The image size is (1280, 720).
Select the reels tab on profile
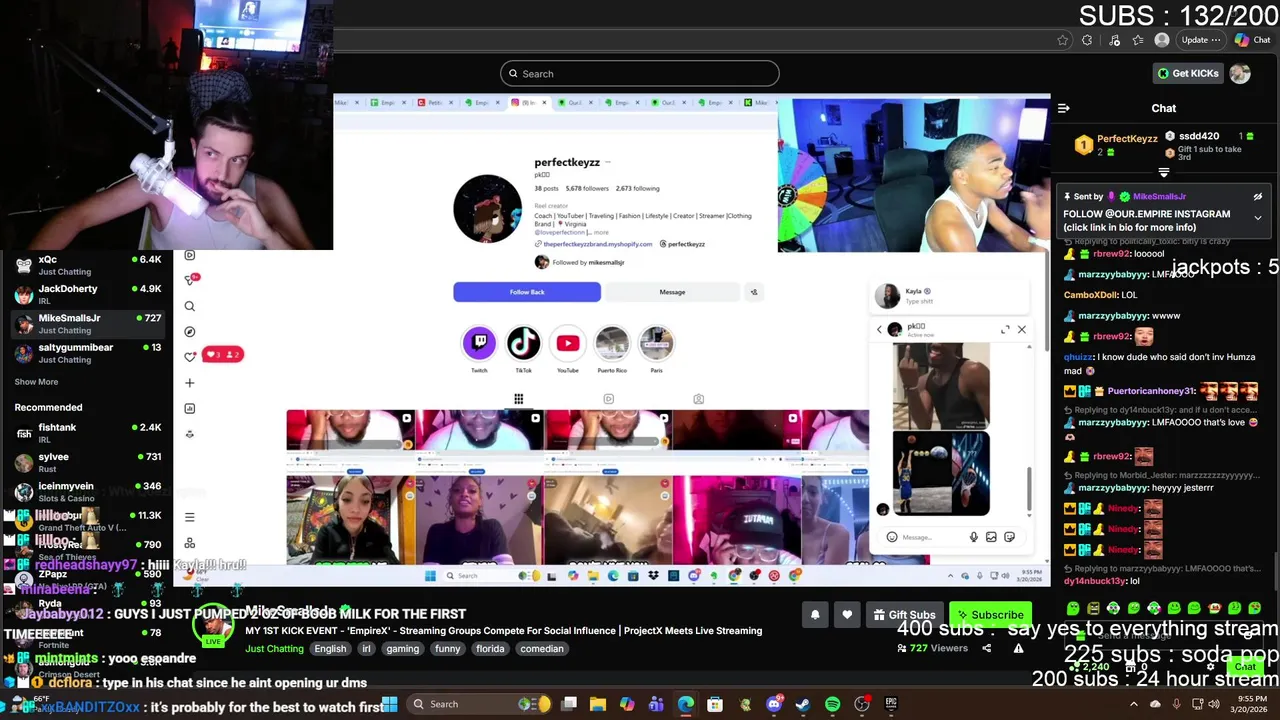[608, 399]
